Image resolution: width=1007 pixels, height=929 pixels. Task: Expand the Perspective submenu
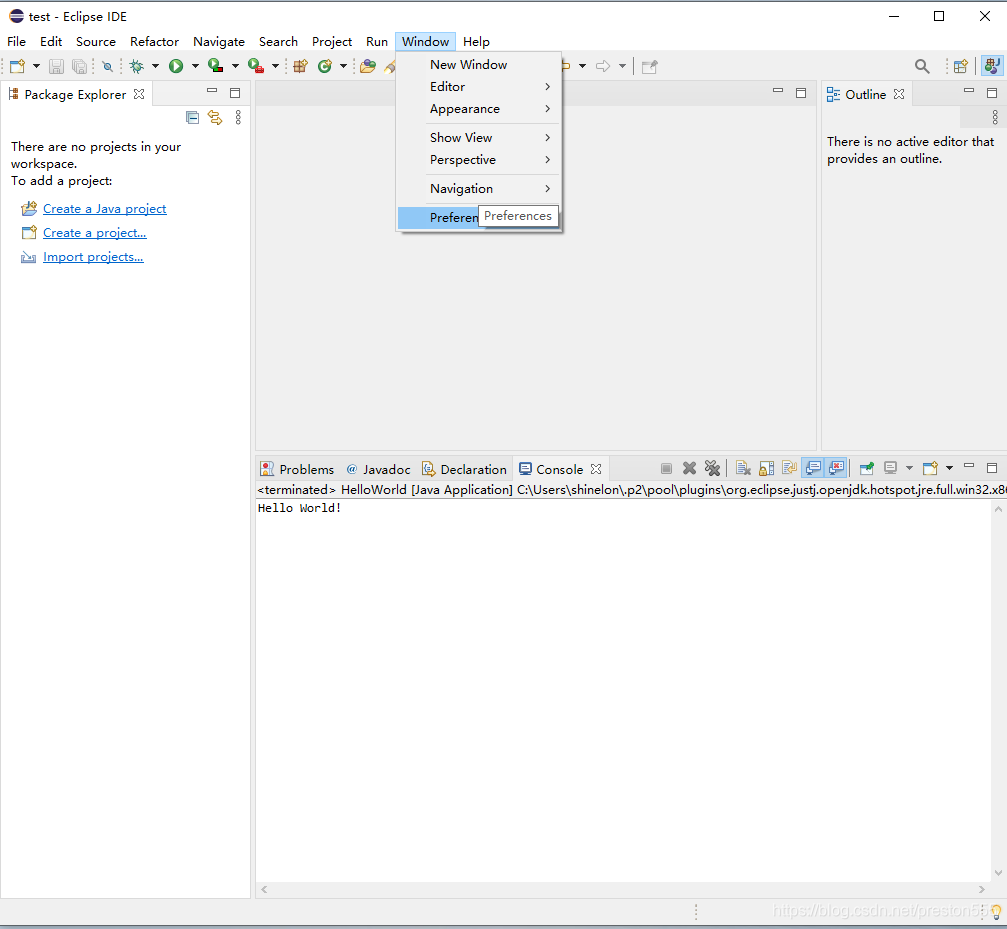tap(478, 160)
